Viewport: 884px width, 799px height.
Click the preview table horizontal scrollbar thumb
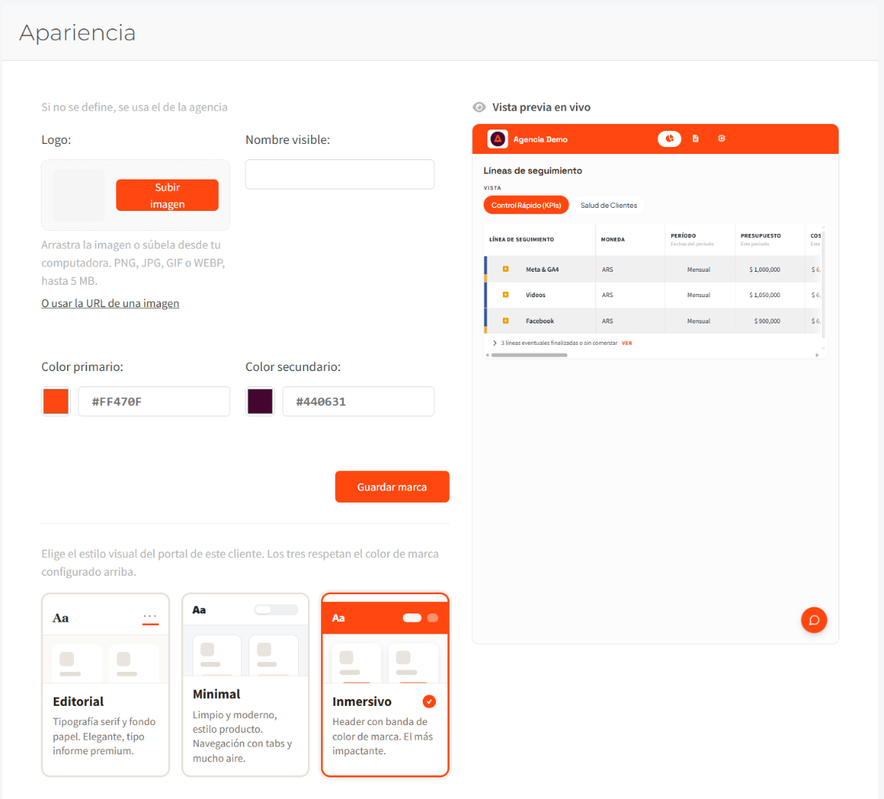[529, 355]
